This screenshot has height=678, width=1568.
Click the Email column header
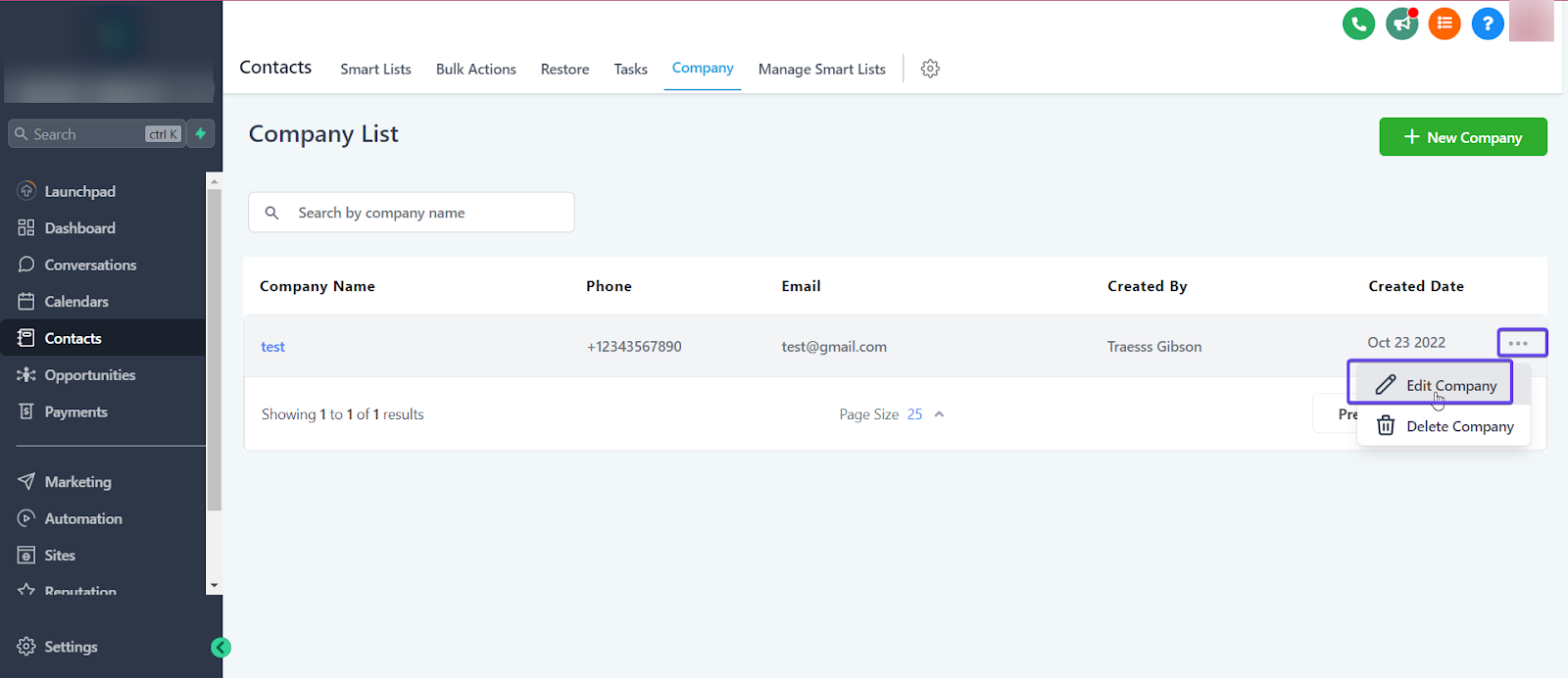point(801,286)
